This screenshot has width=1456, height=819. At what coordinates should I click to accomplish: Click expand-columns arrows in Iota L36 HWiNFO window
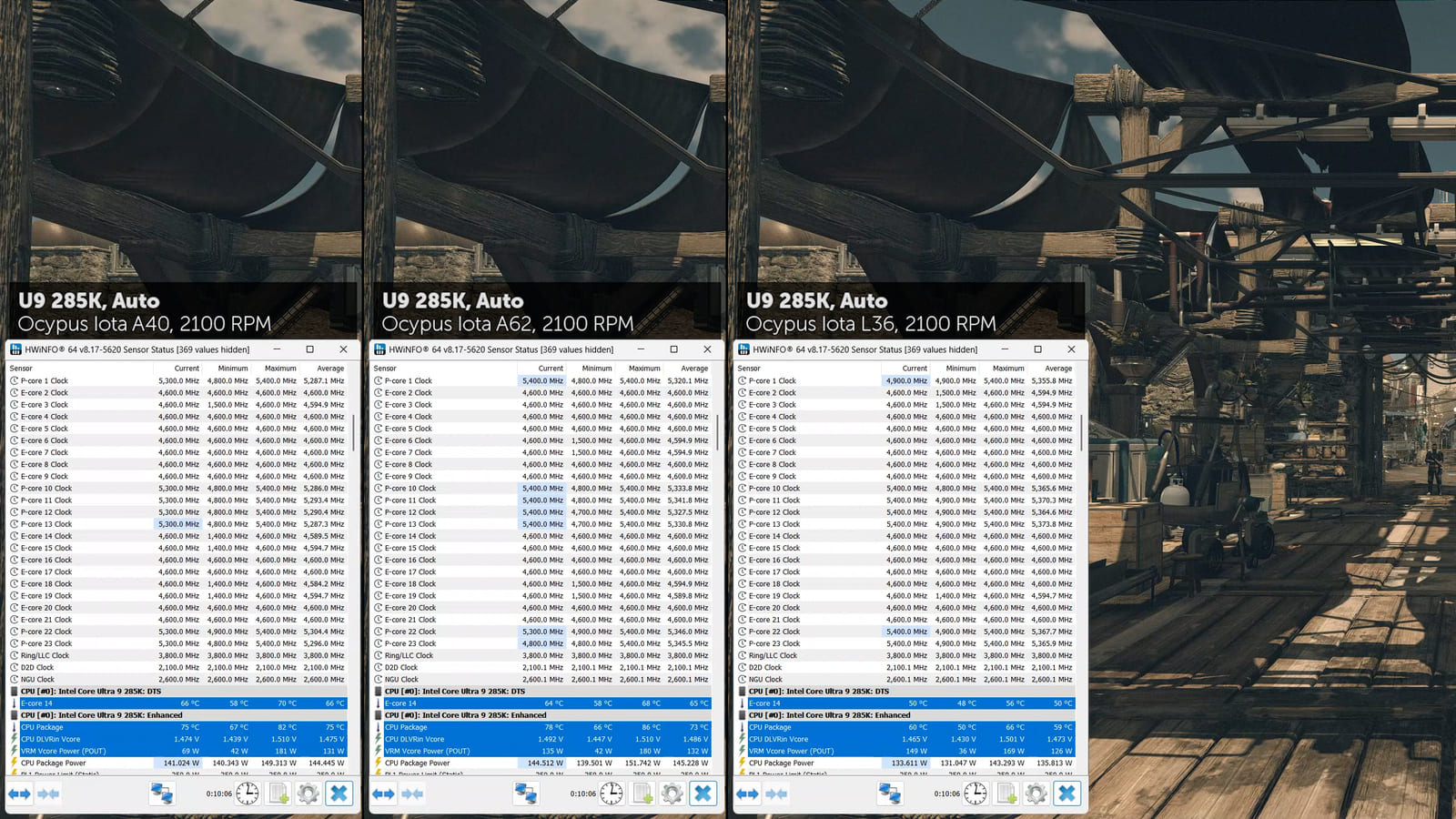point(747,794)
